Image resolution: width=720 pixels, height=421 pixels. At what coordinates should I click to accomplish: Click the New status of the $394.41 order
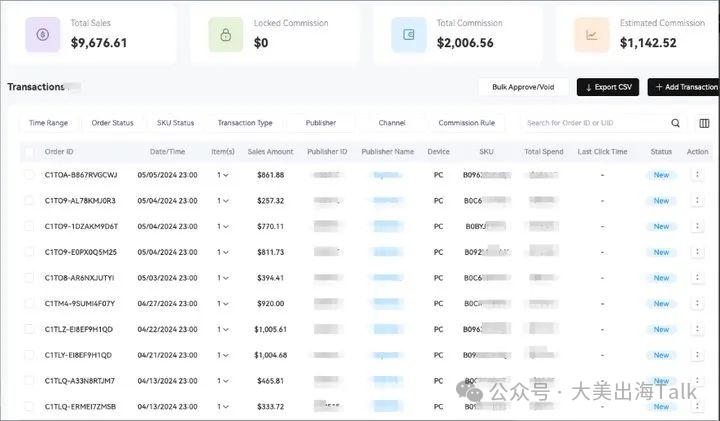[x=661, y=278]
